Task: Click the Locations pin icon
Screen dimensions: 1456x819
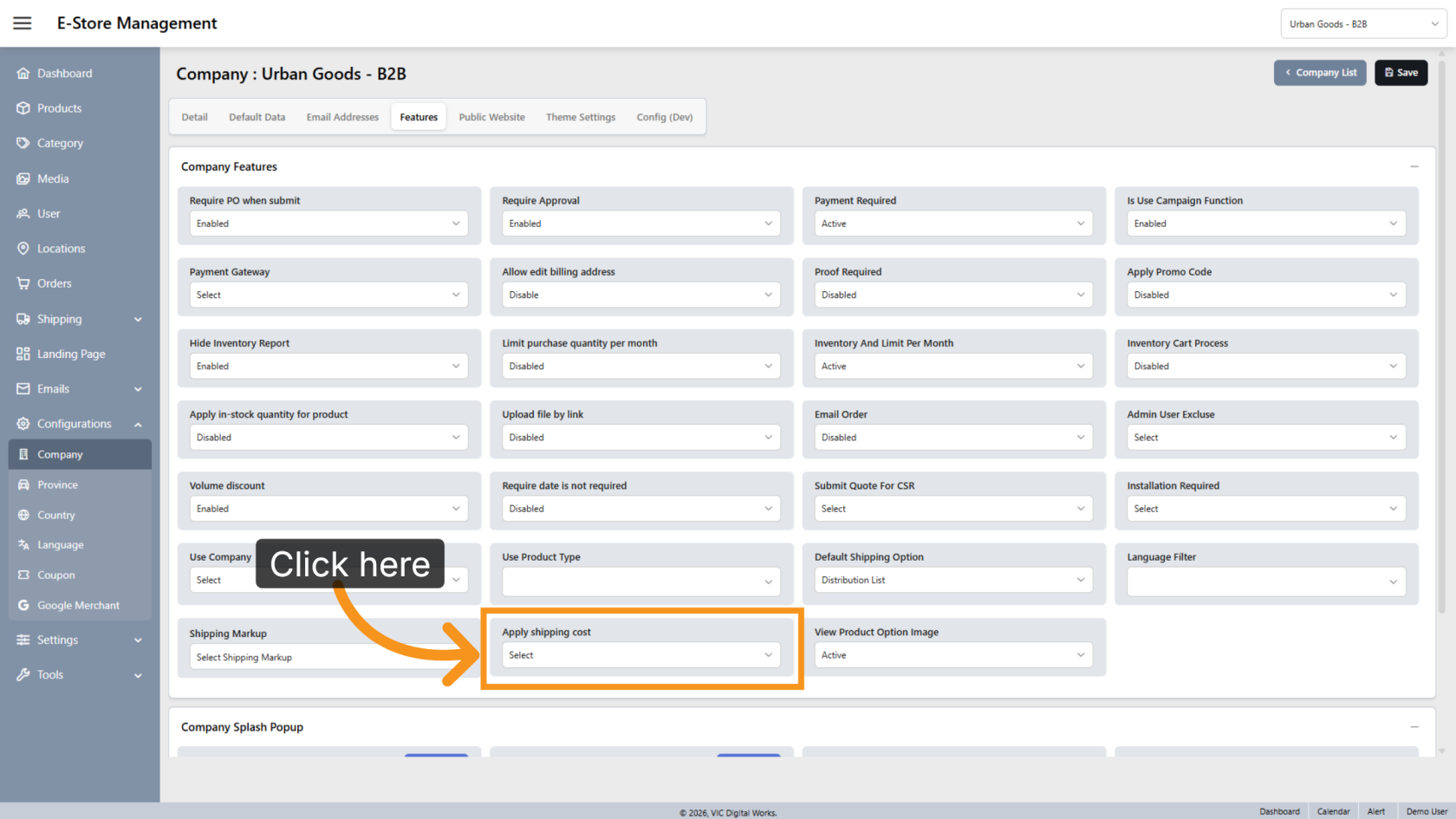Action: (23, 249)
